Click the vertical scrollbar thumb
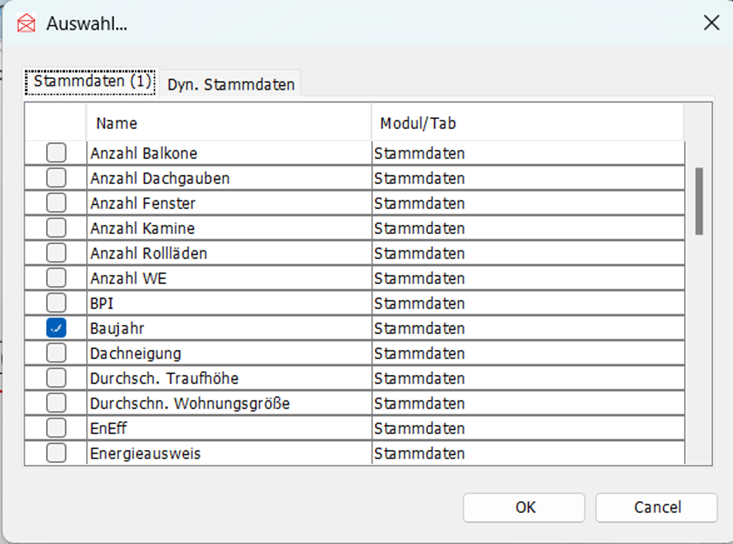Screen dimensions: 733x544 click(x=699, y=200)
